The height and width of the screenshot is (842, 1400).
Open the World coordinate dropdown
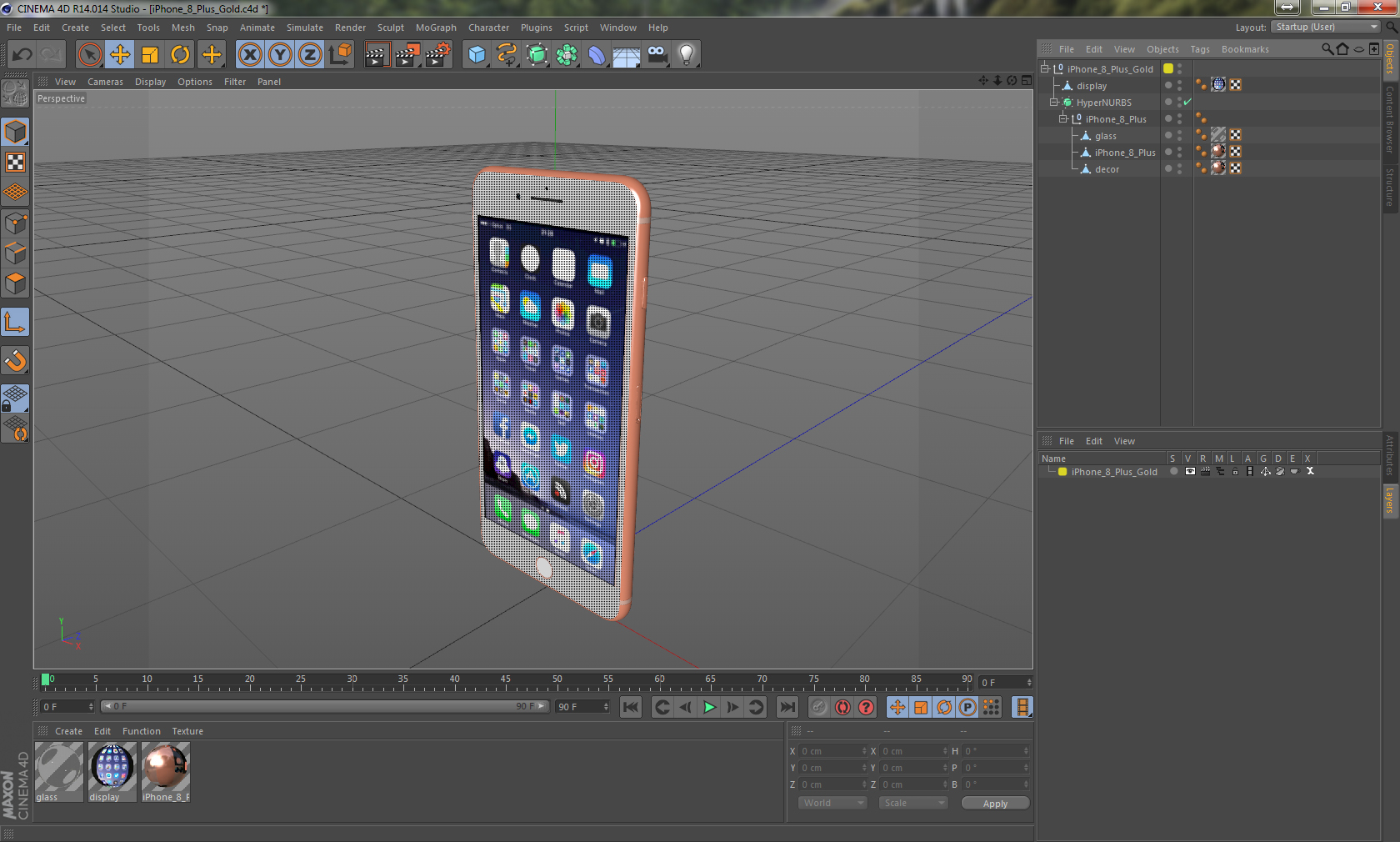coord(833,803)
